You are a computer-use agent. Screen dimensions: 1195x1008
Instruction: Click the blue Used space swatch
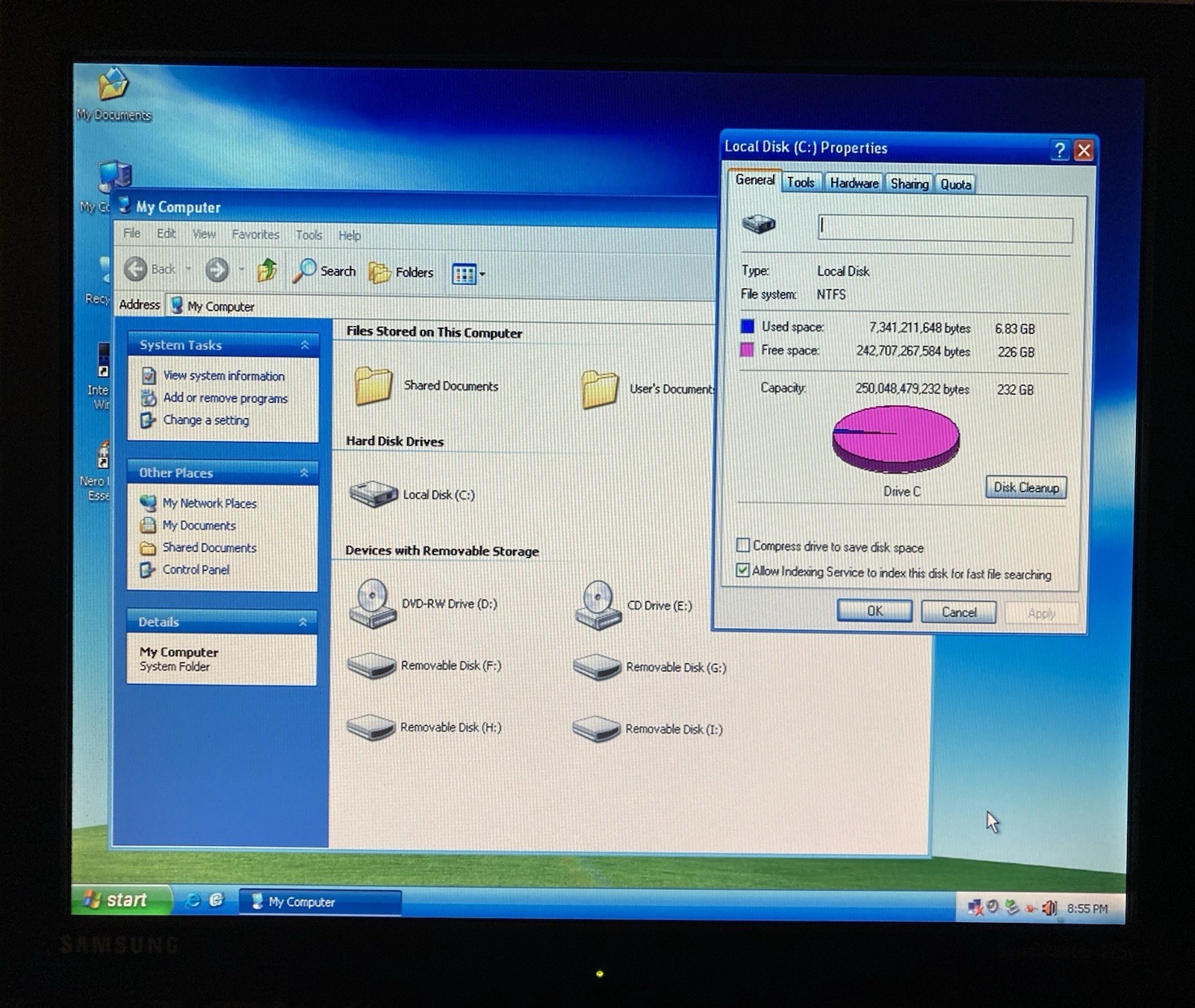coord(747,326)
